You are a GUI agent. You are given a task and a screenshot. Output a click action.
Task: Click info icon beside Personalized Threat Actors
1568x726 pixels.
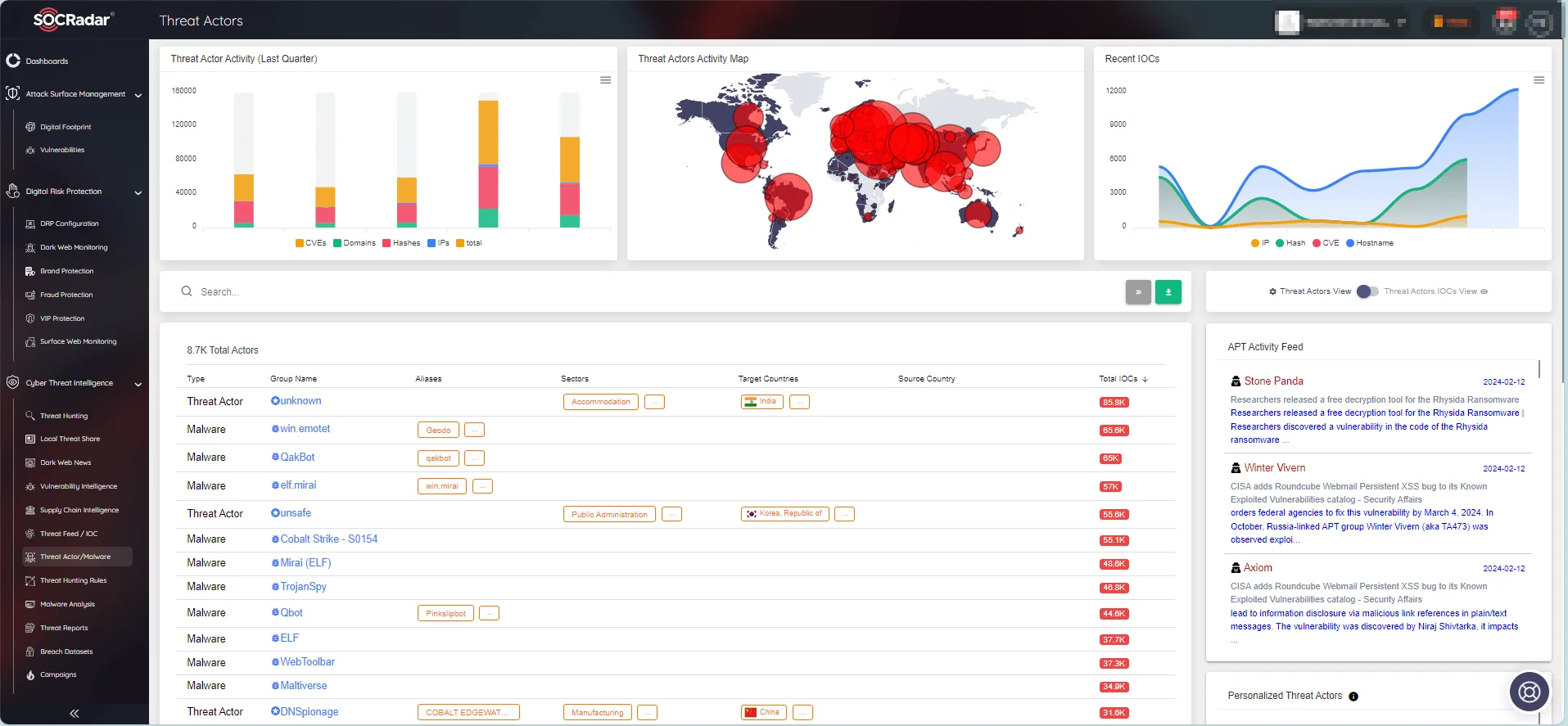click(x=1353, y=697)
